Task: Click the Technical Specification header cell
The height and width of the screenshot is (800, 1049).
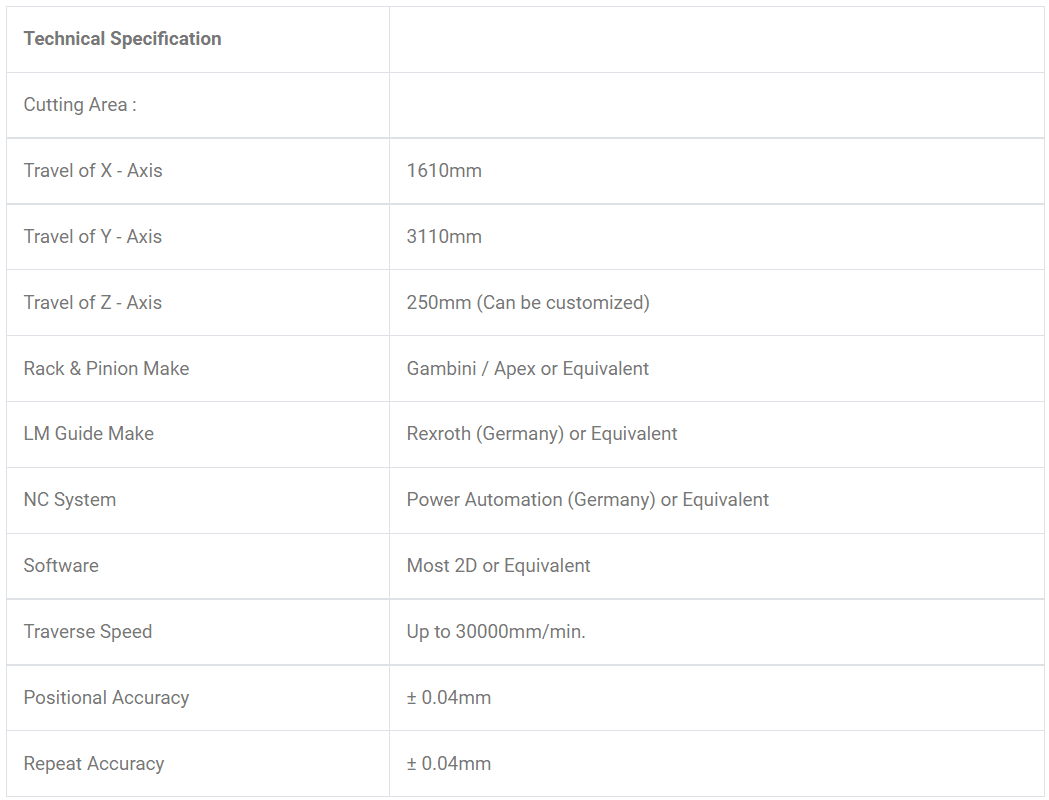Action: (x=198, y=39)
